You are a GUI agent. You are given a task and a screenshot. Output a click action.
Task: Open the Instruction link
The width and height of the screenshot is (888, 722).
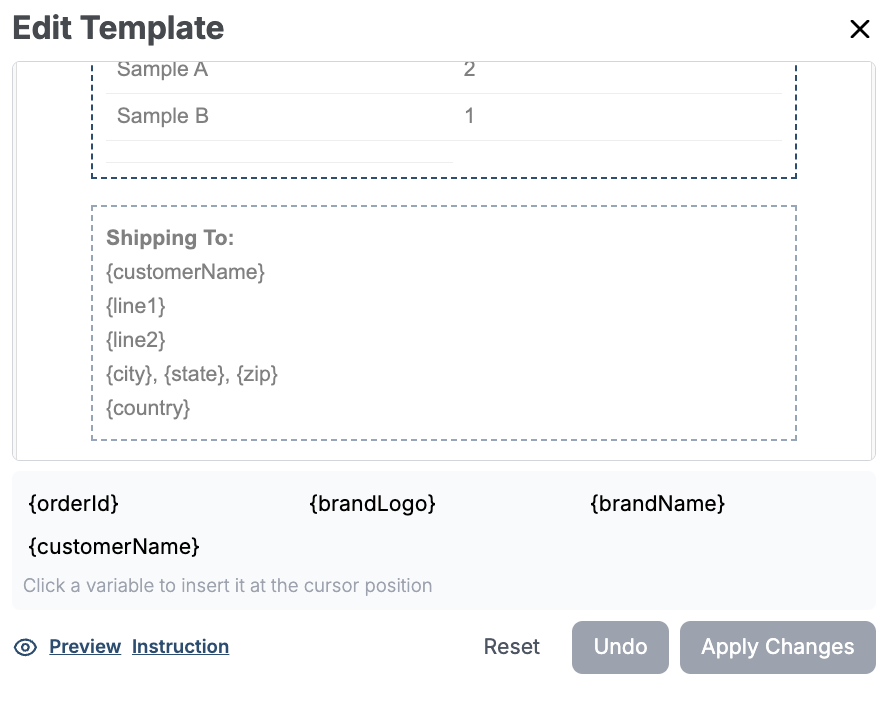[x=180, y=647]
